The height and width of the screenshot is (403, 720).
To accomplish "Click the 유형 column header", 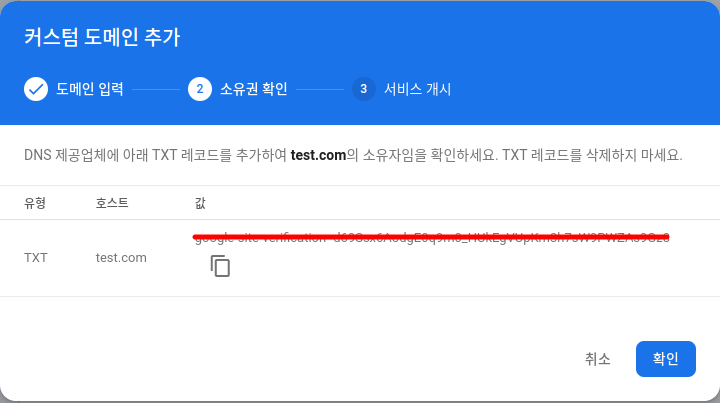I will point(35,203).
